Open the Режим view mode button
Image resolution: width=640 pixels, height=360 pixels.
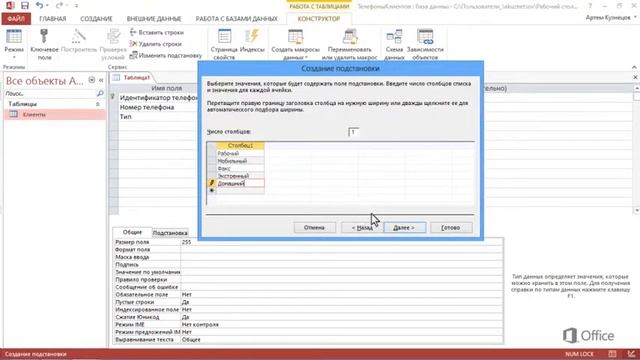[x=14, y=44]
